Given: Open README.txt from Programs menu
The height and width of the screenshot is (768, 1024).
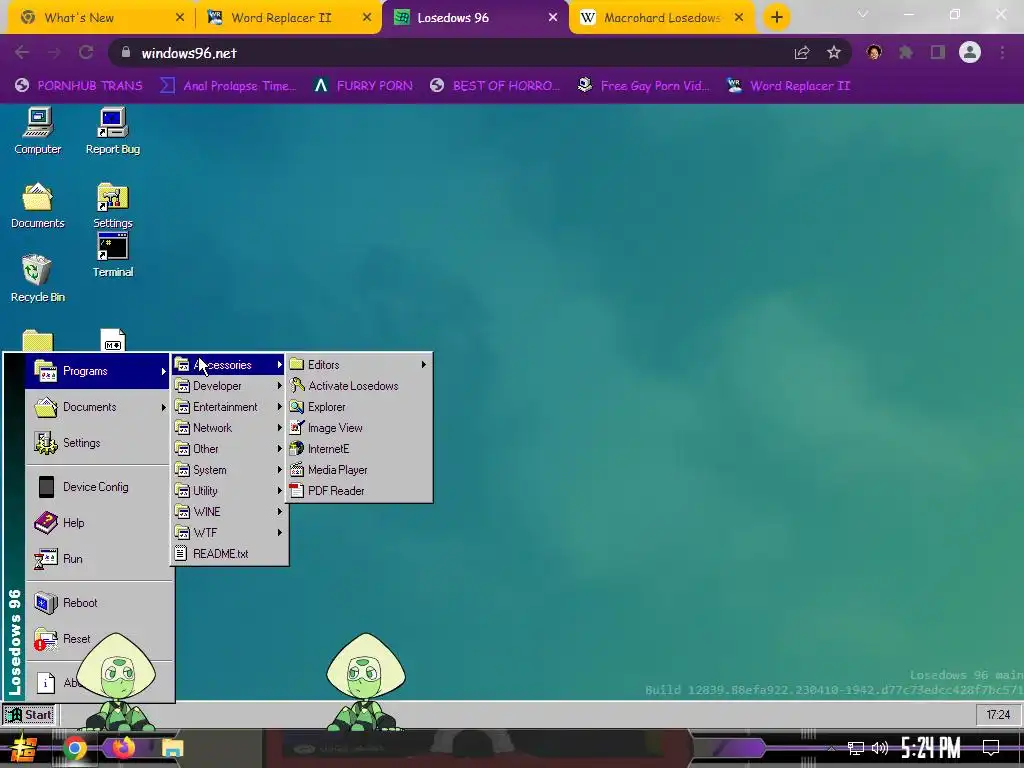Looking at the screenshot, I should tap(229, 554).
